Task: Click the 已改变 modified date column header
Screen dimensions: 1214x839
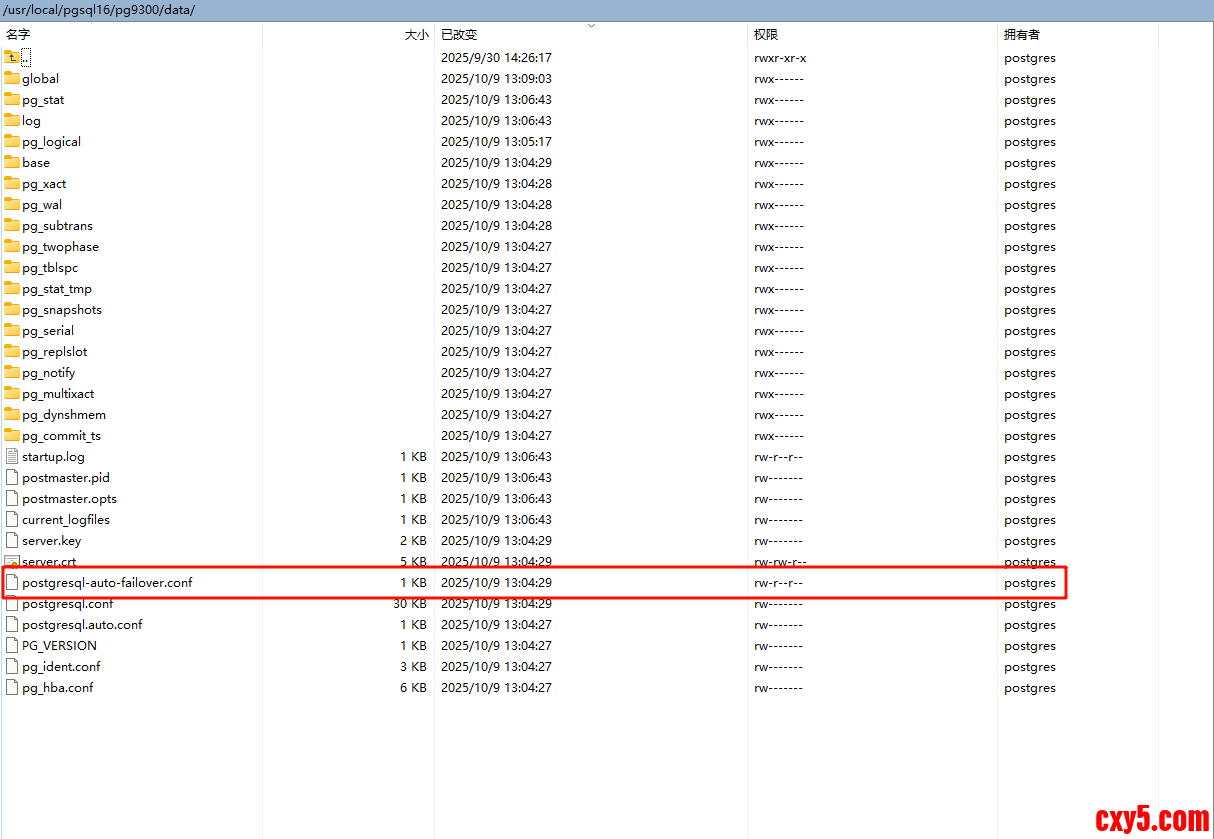Action: 459,34
